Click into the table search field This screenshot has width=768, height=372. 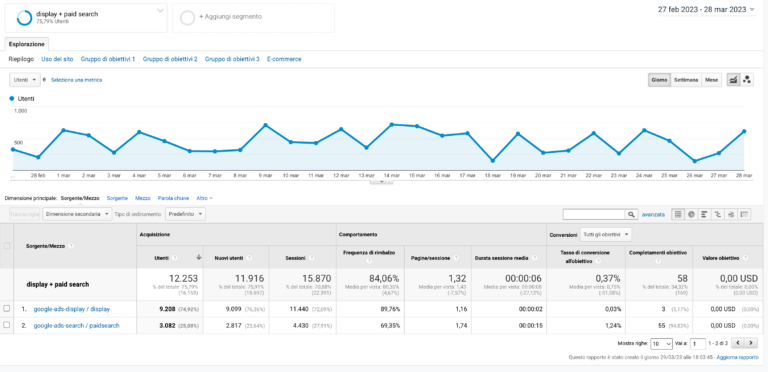click(594, 214)
